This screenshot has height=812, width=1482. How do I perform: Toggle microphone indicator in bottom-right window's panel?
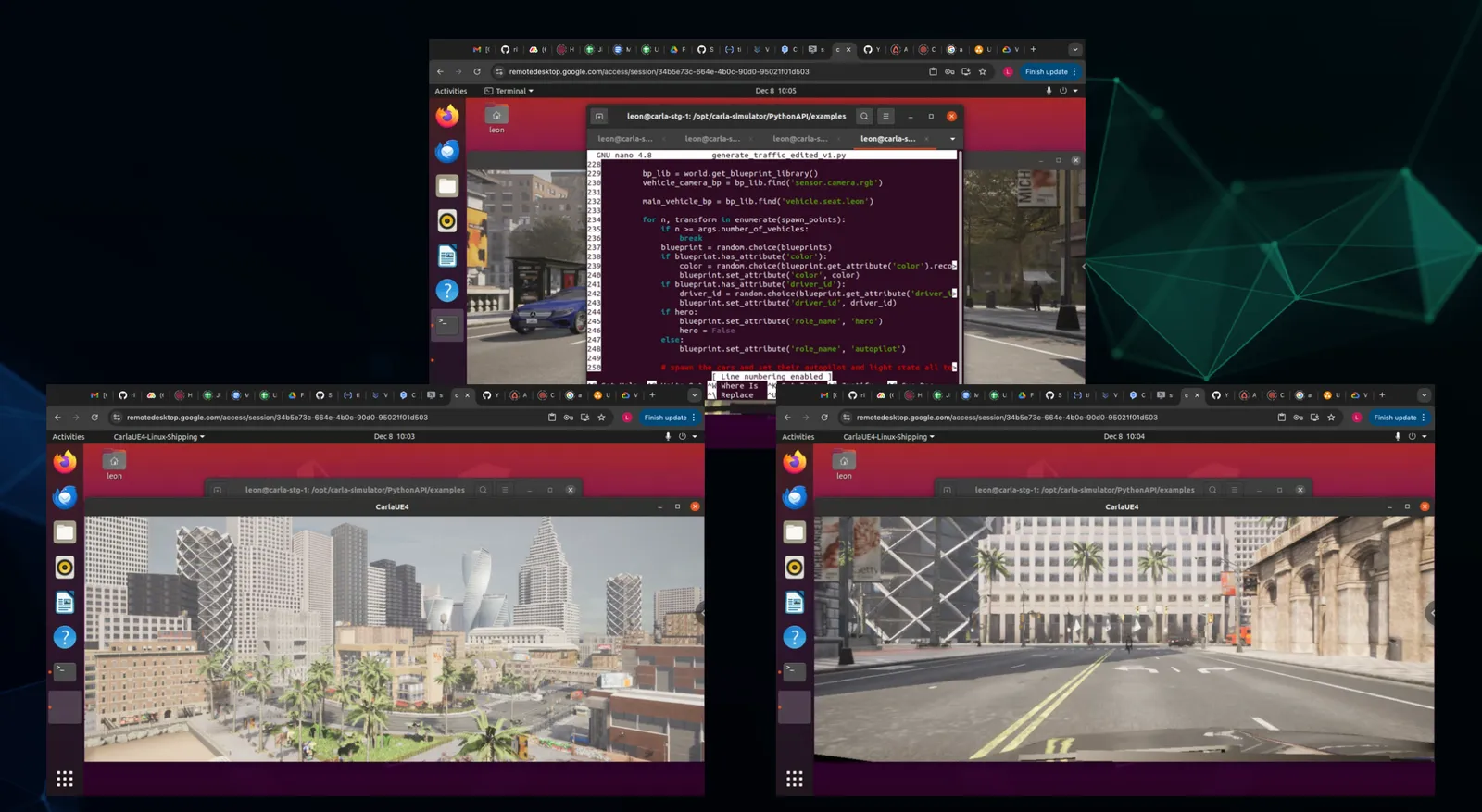[x=1397, y=436]
